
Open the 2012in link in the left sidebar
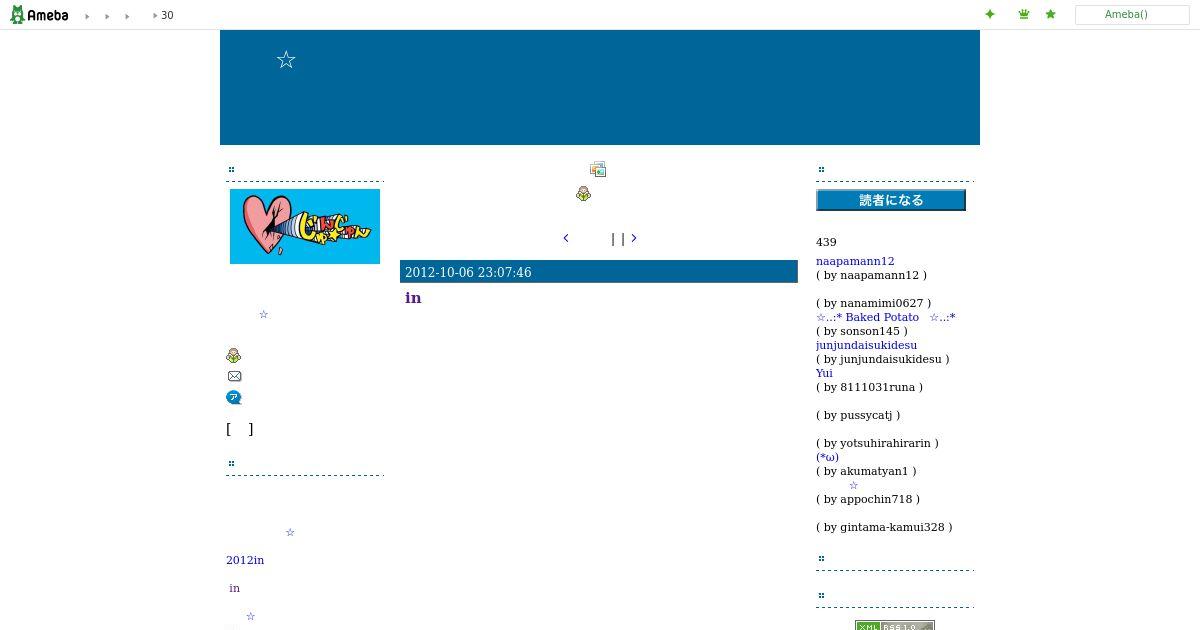[x=245, y=560]
